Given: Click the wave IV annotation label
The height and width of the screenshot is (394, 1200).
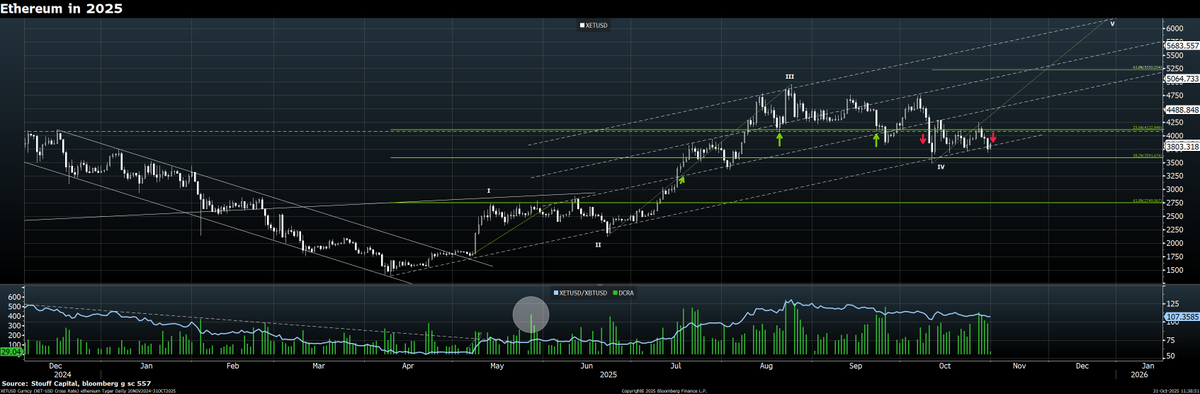Looking at the screenshot, I should pyautogui.click(x=941, y=167).
